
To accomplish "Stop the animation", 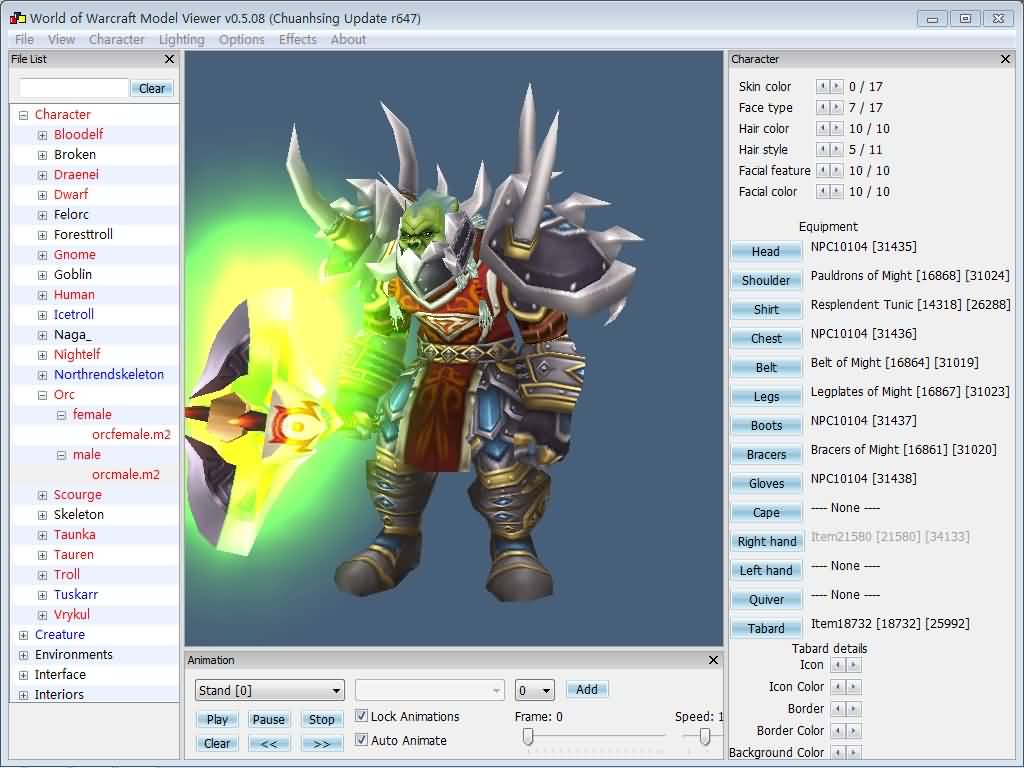I will pyautogui.click(x=321, y=720).
